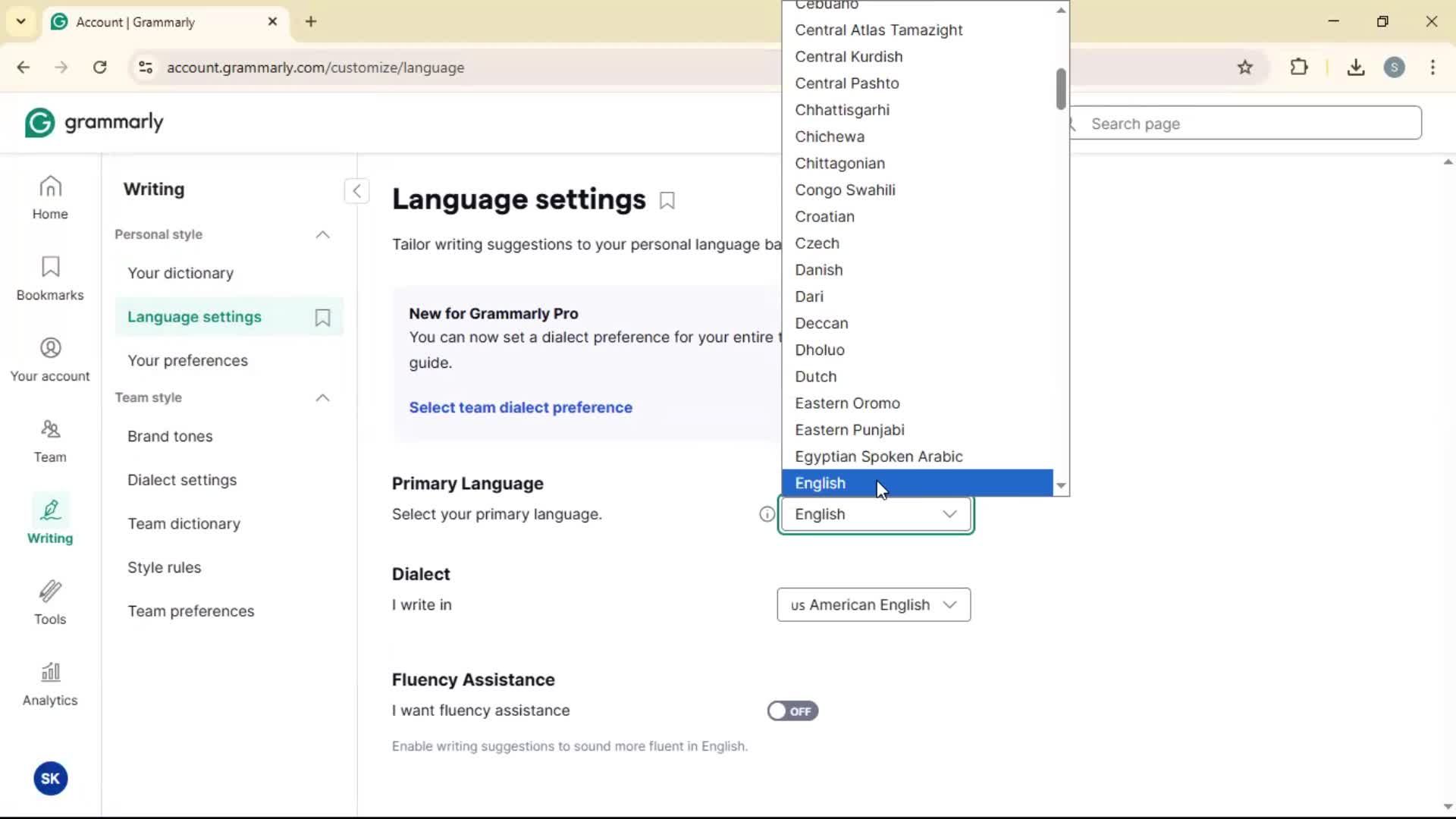Open the Your dictionary page
This screenshot has width=1456, height=819.
(180, 274)
